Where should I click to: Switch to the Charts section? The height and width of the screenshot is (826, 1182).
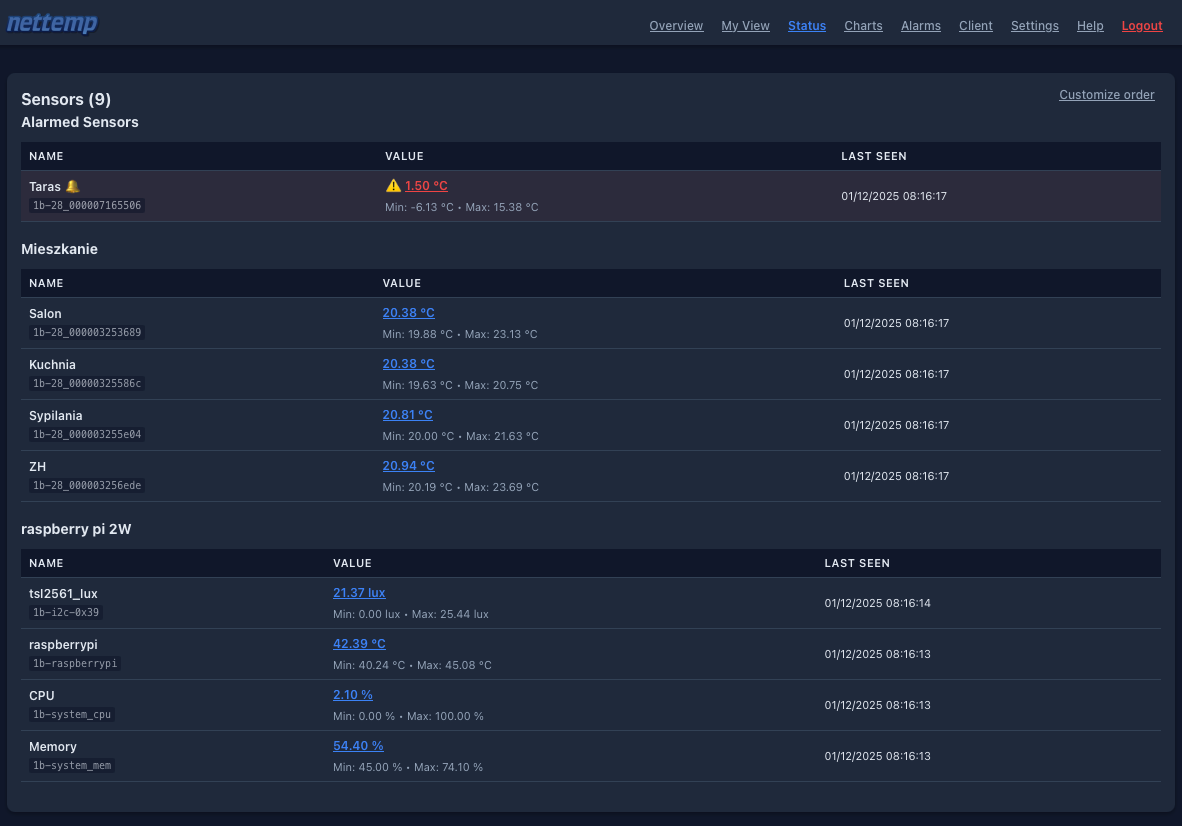(863, 26)
